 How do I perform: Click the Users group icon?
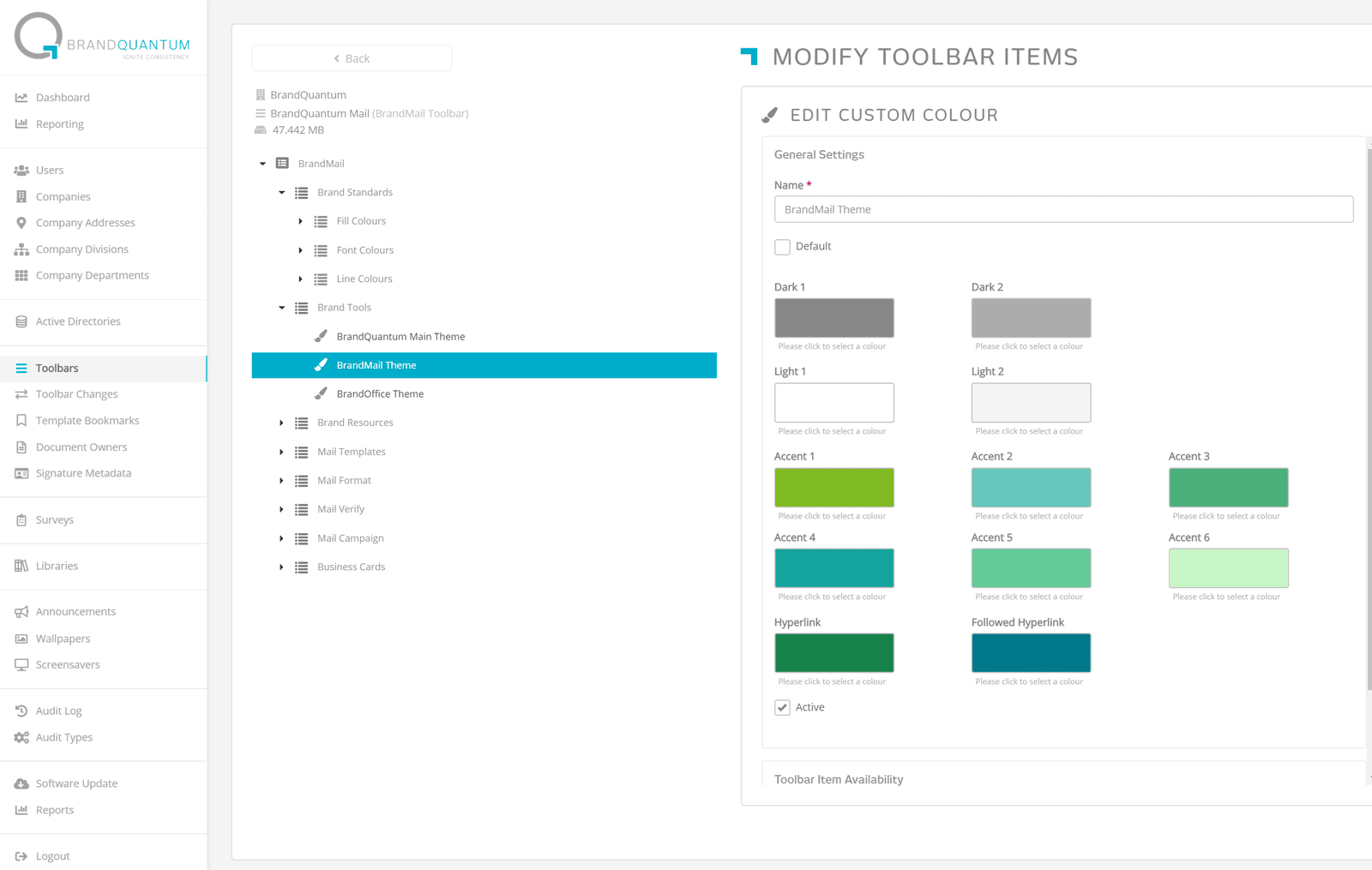click(21, 171)
